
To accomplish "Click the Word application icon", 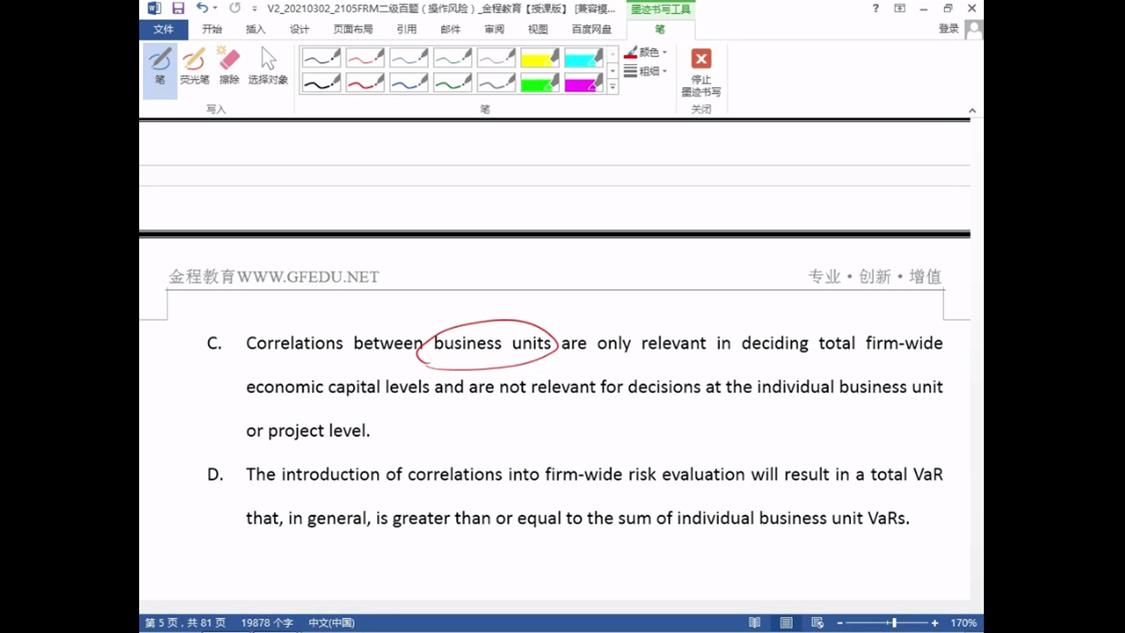I will 154,8.
